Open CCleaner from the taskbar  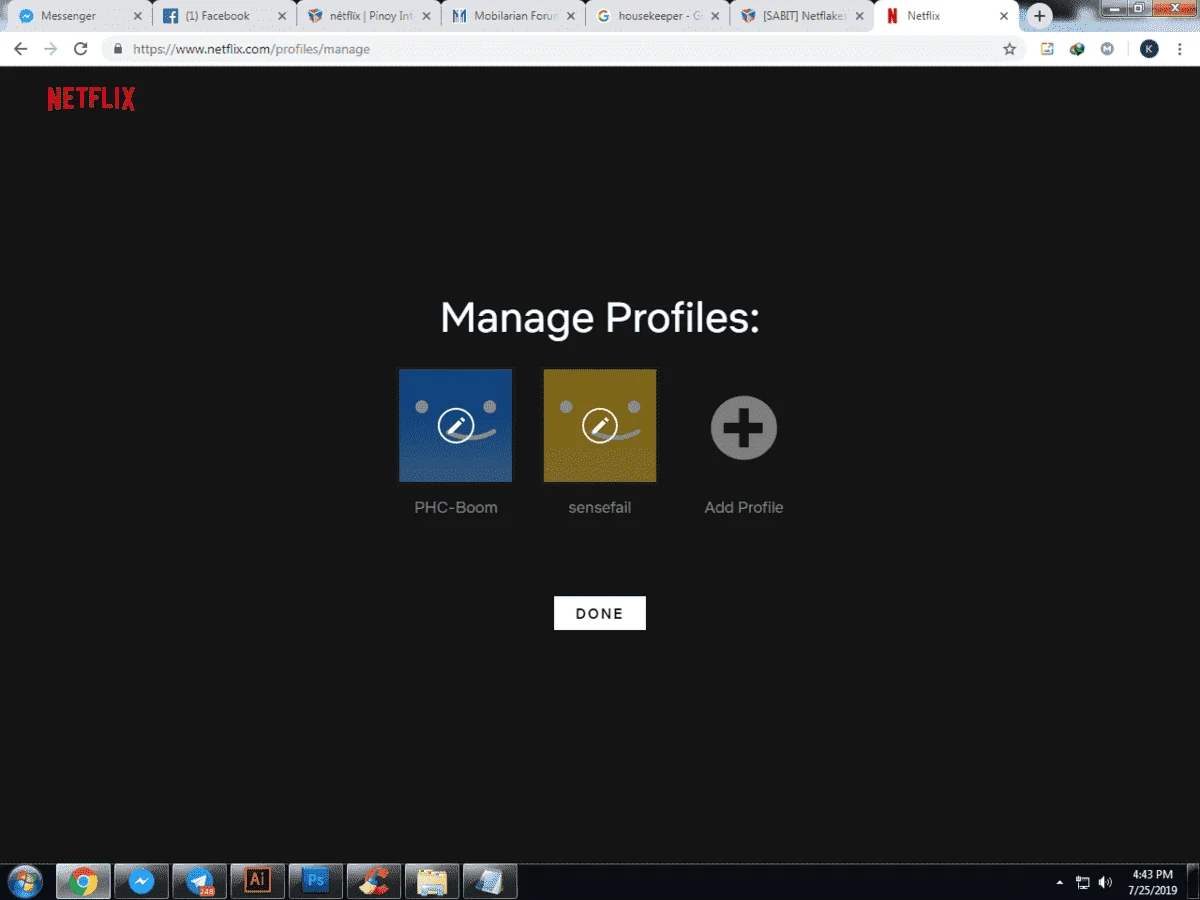click(373, 881)
